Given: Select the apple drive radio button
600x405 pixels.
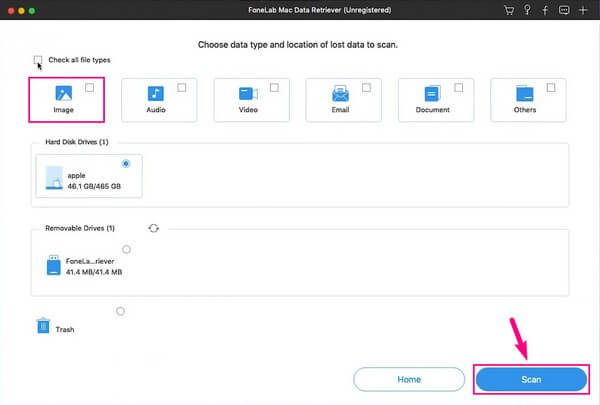Looking at the screenshot, I should pos(126,163).
